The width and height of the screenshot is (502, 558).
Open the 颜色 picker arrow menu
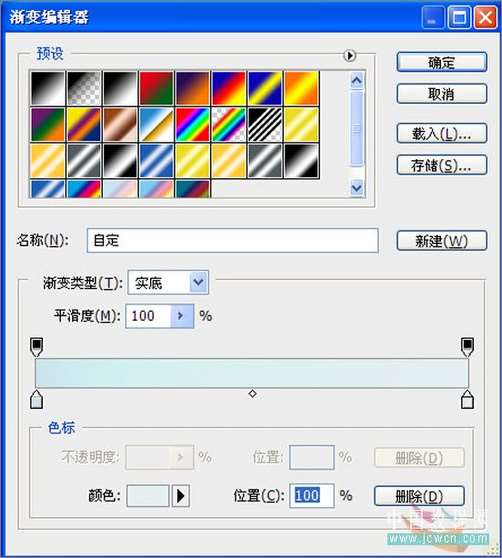pos(181,496)
